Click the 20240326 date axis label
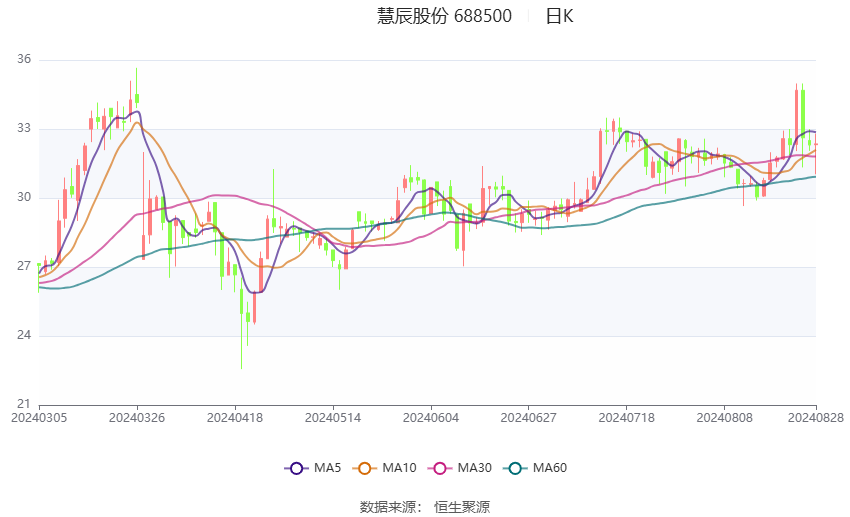 point(137,418)
